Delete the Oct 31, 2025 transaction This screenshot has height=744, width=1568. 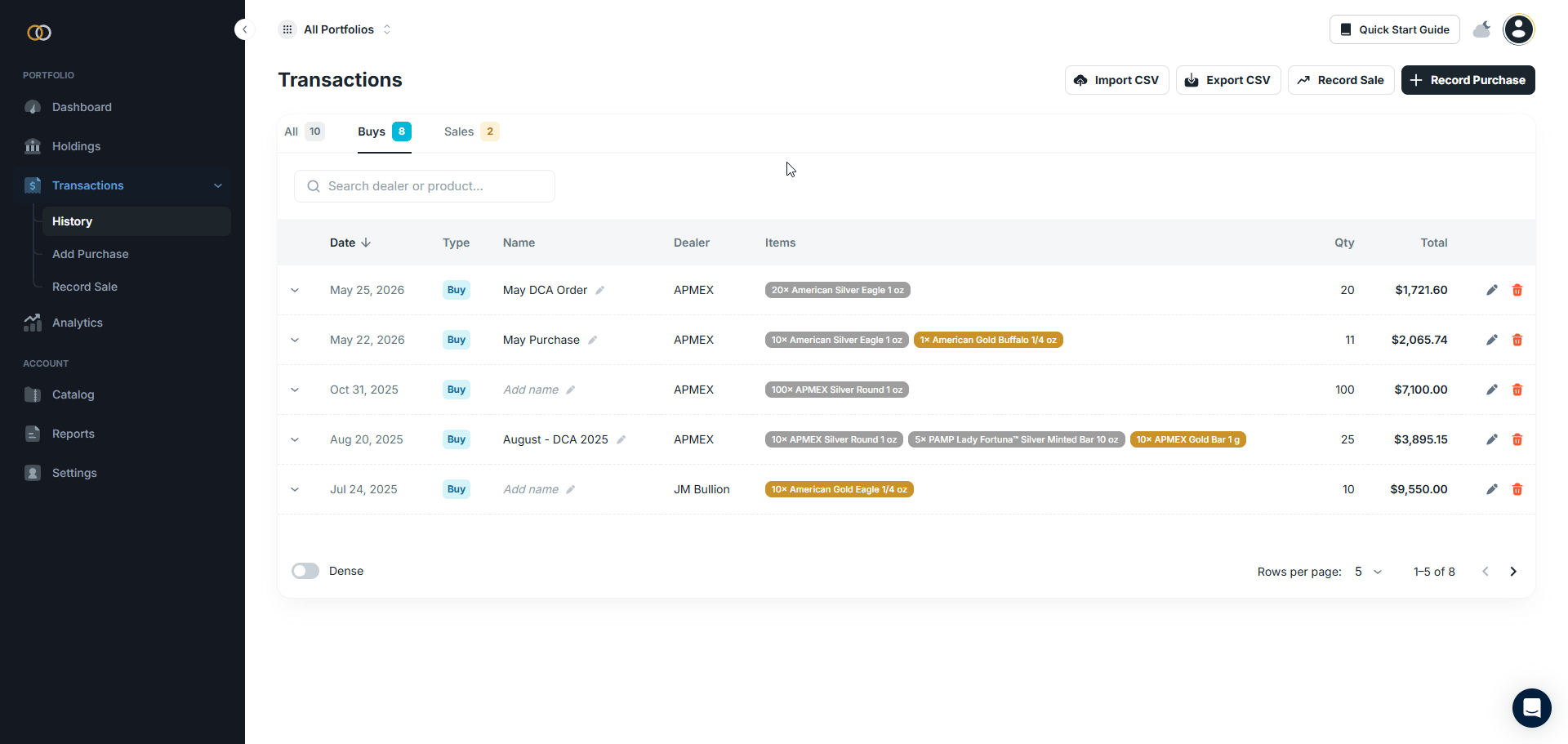[1517, 390]
